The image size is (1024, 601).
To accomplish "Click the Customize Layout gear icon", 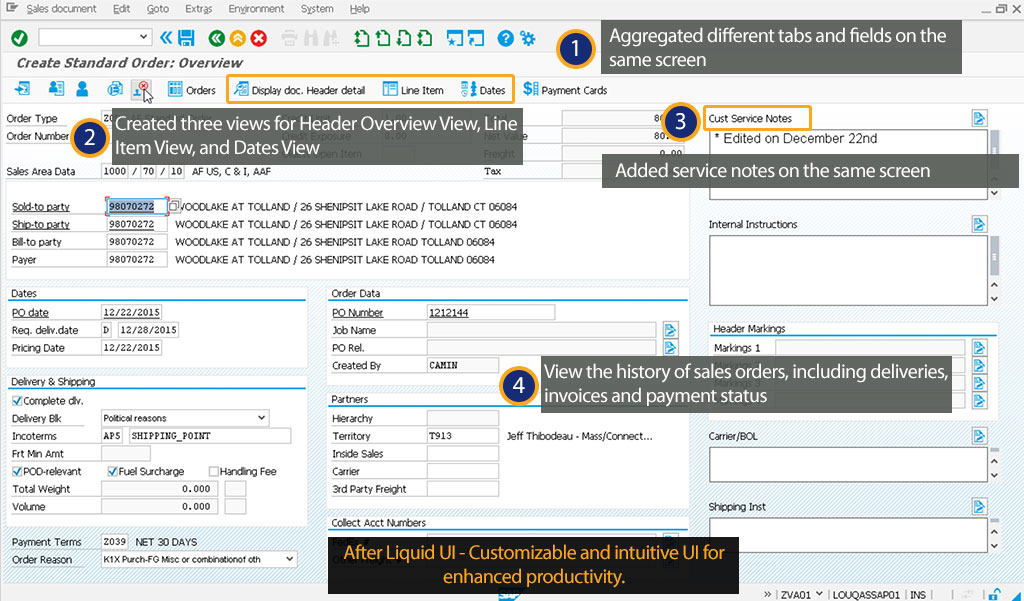I will point(528,38).
